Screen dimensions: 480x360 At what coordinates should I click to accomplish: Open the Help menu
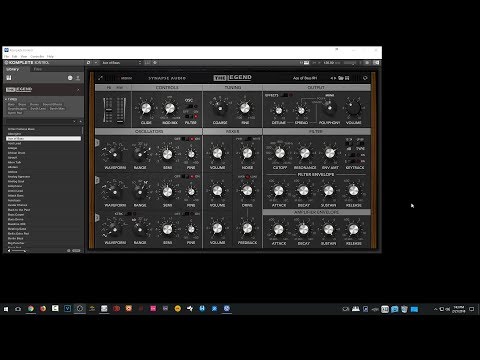(50, 56)
